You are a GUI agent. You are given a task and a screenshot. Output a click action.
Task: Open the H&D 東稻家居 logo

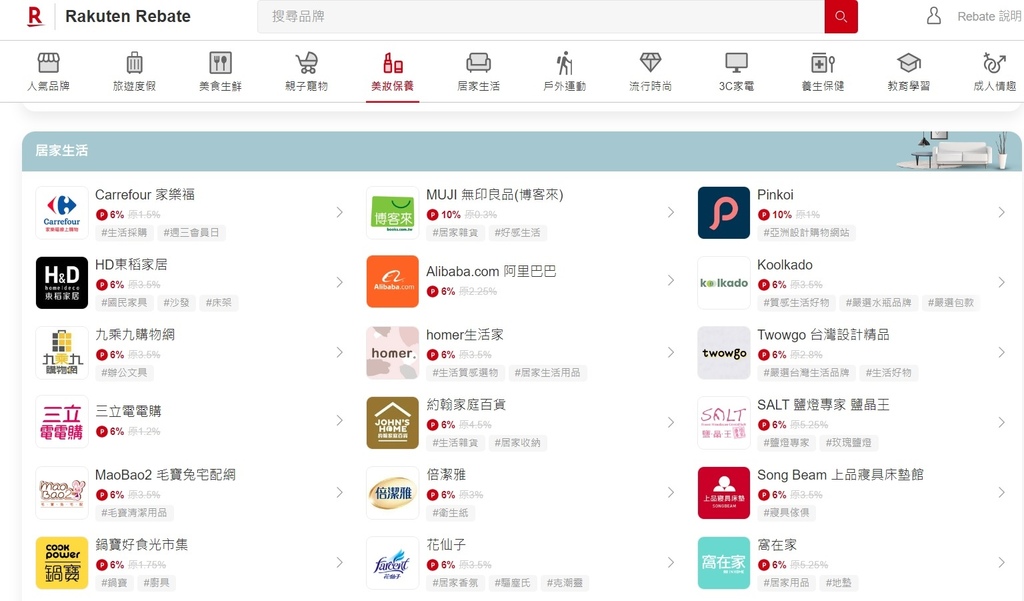pos(62,283)
